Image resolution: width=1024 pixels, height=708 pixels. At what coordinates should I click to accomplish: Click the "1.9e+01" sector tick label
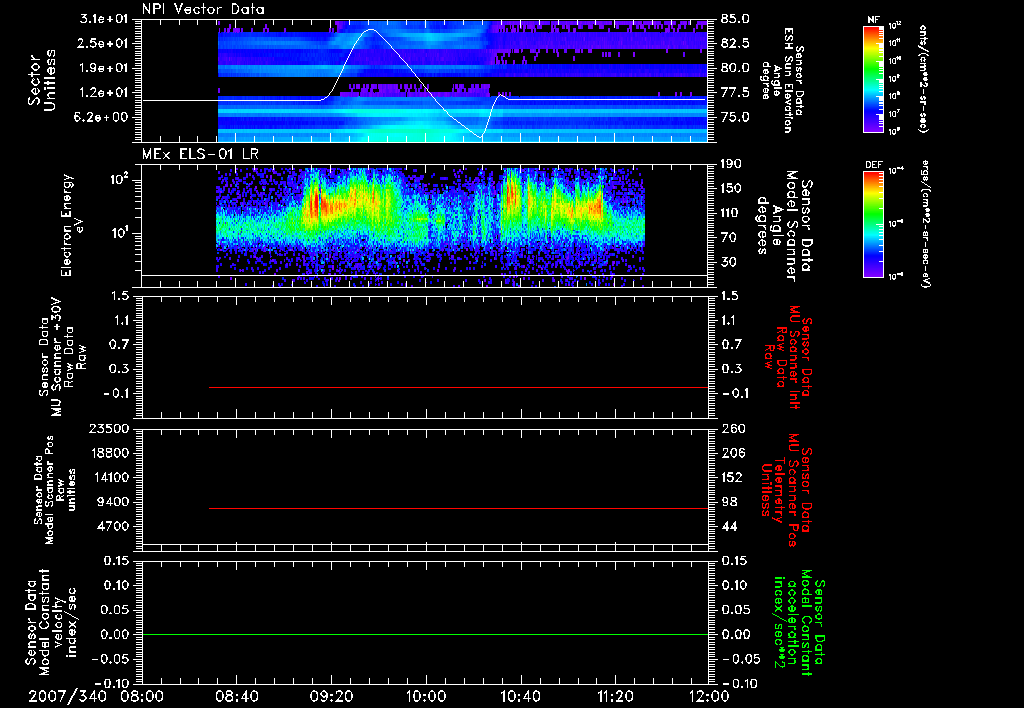coord(104,68)
